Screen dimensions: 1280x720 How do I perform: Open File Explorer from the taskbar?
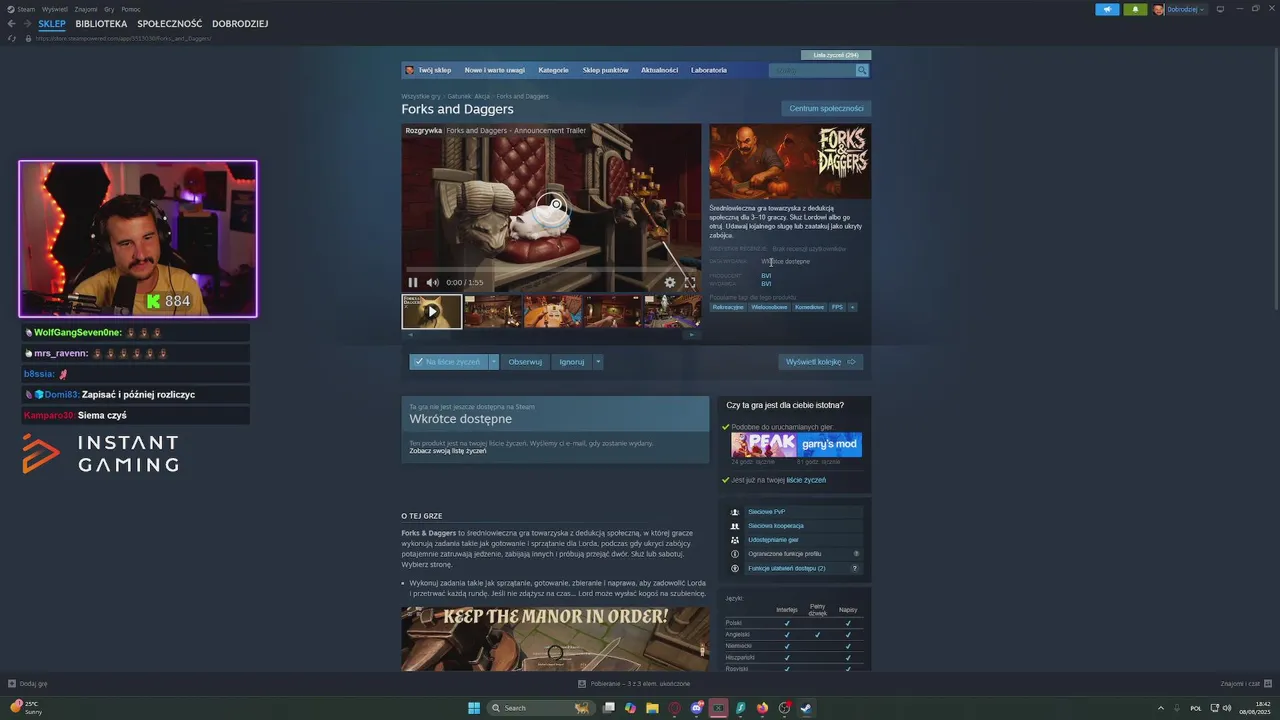click(652, 708)
